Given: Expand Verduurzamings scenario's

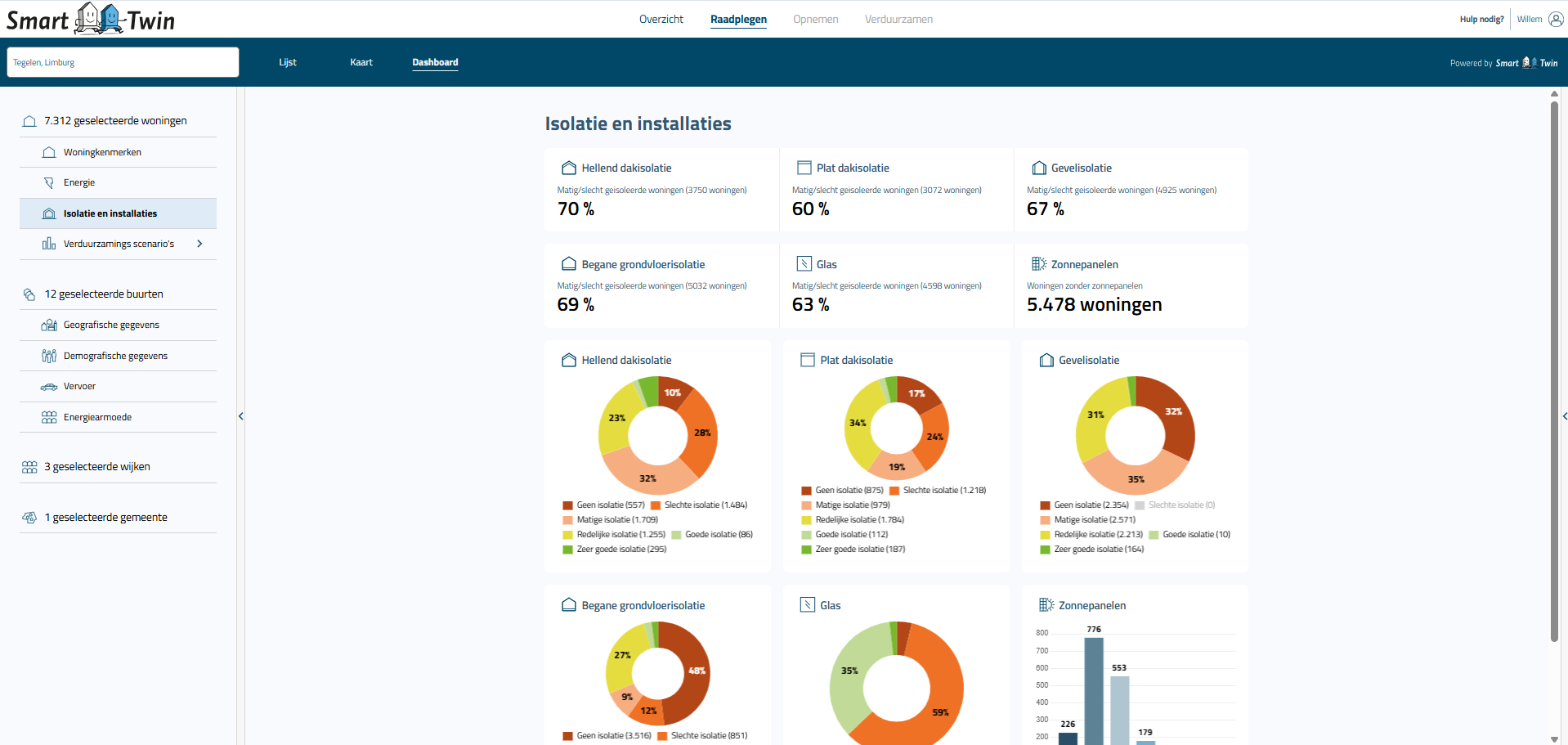Looking at the screenshot, I should coord(201,243).
